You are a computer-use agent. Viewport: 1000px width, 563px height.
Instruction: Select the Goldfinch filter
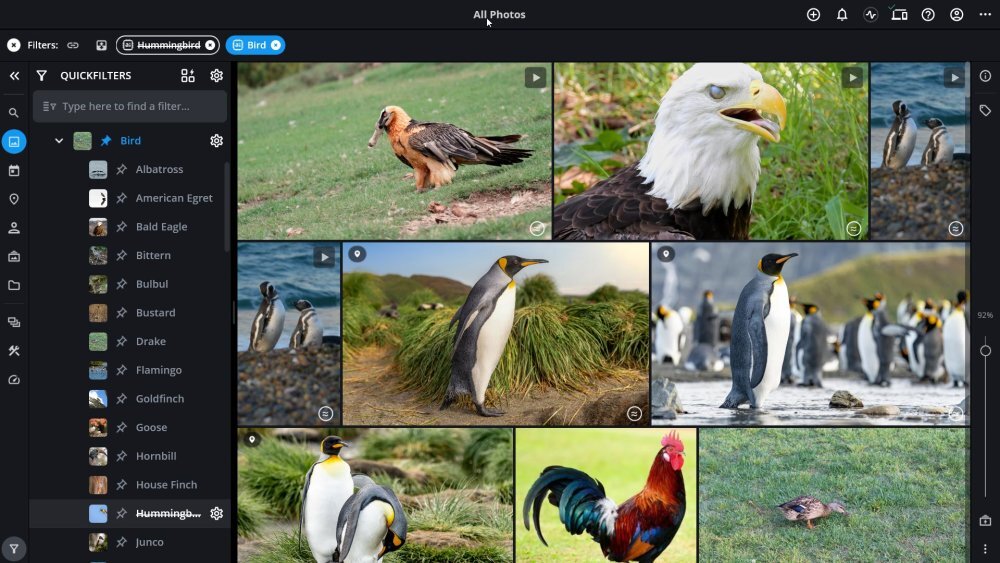coord(160,399)
